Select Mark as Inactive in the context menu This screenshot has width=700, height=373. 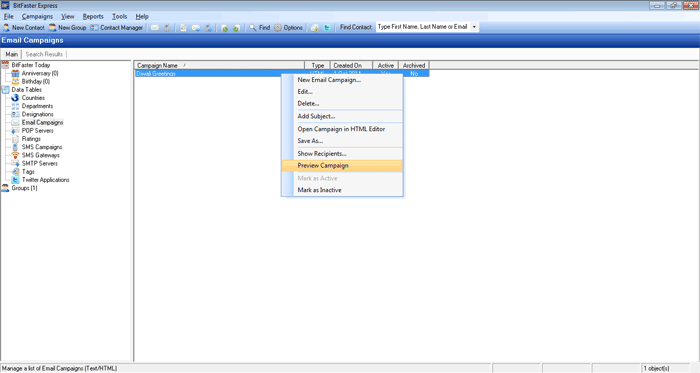click(x=319, y=190)
